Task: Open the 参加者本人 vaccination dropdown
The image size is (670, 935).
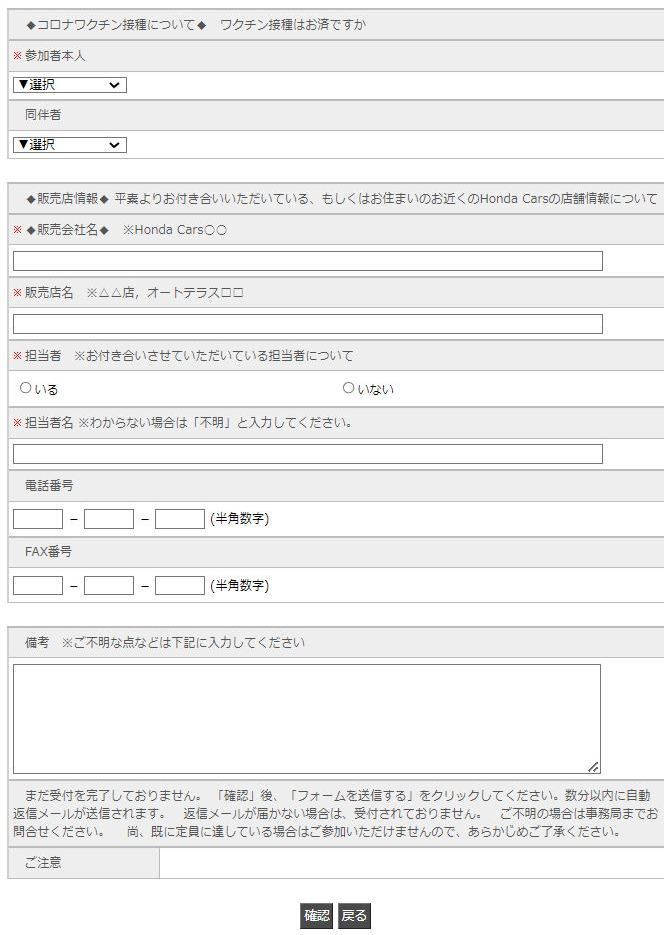Action: (69, 85)
